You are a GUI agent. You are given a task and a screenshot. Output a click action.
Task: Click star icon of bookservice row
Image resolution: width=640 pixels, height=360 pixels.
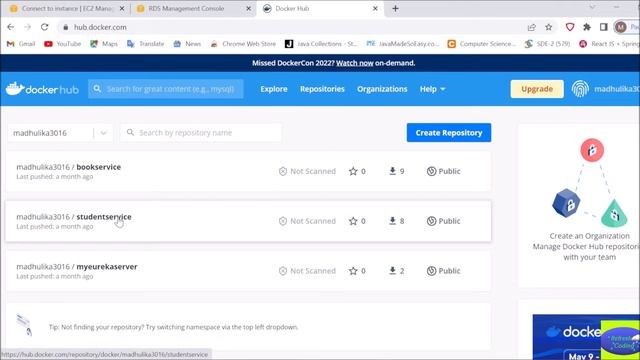coord(353,171)
